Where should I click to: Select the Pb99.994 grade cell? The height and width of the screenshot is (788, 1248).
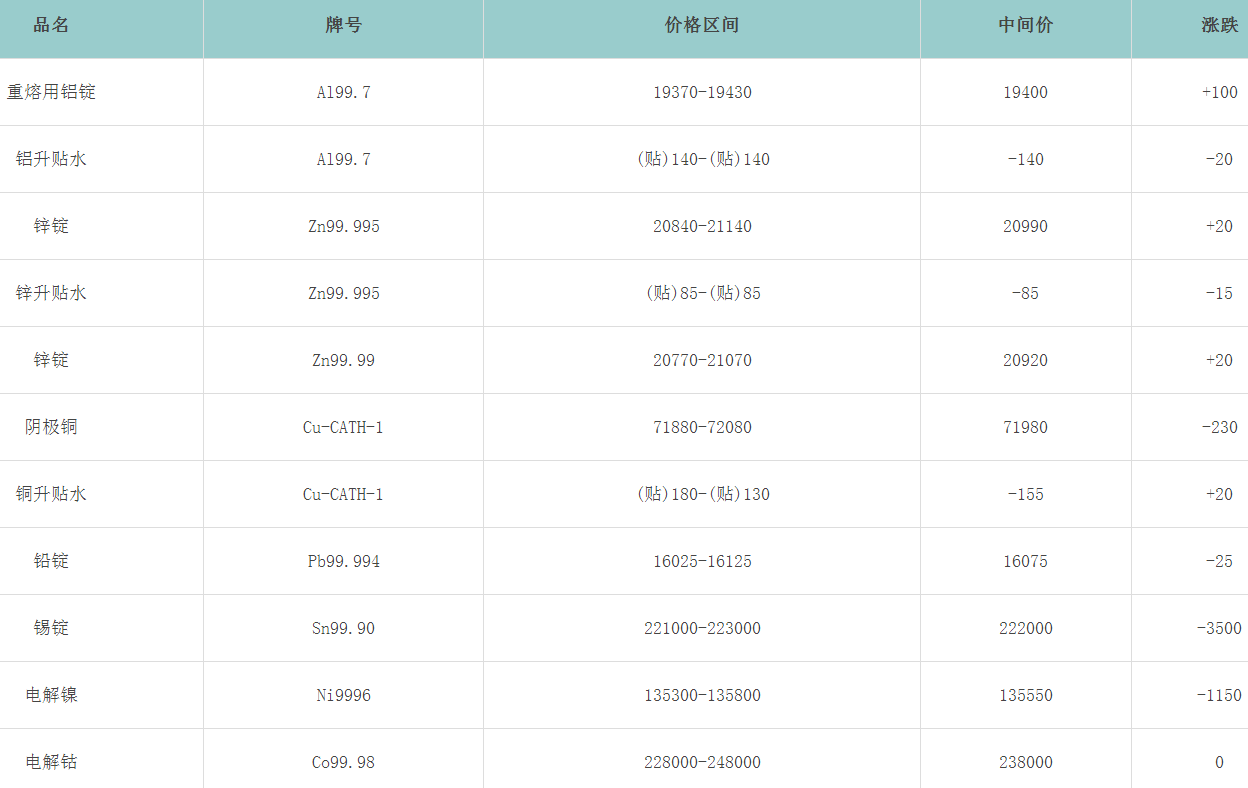click(x=343, y=561)
